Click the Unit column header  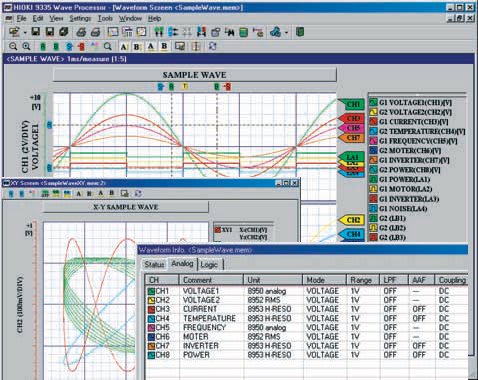coord(273,280)
